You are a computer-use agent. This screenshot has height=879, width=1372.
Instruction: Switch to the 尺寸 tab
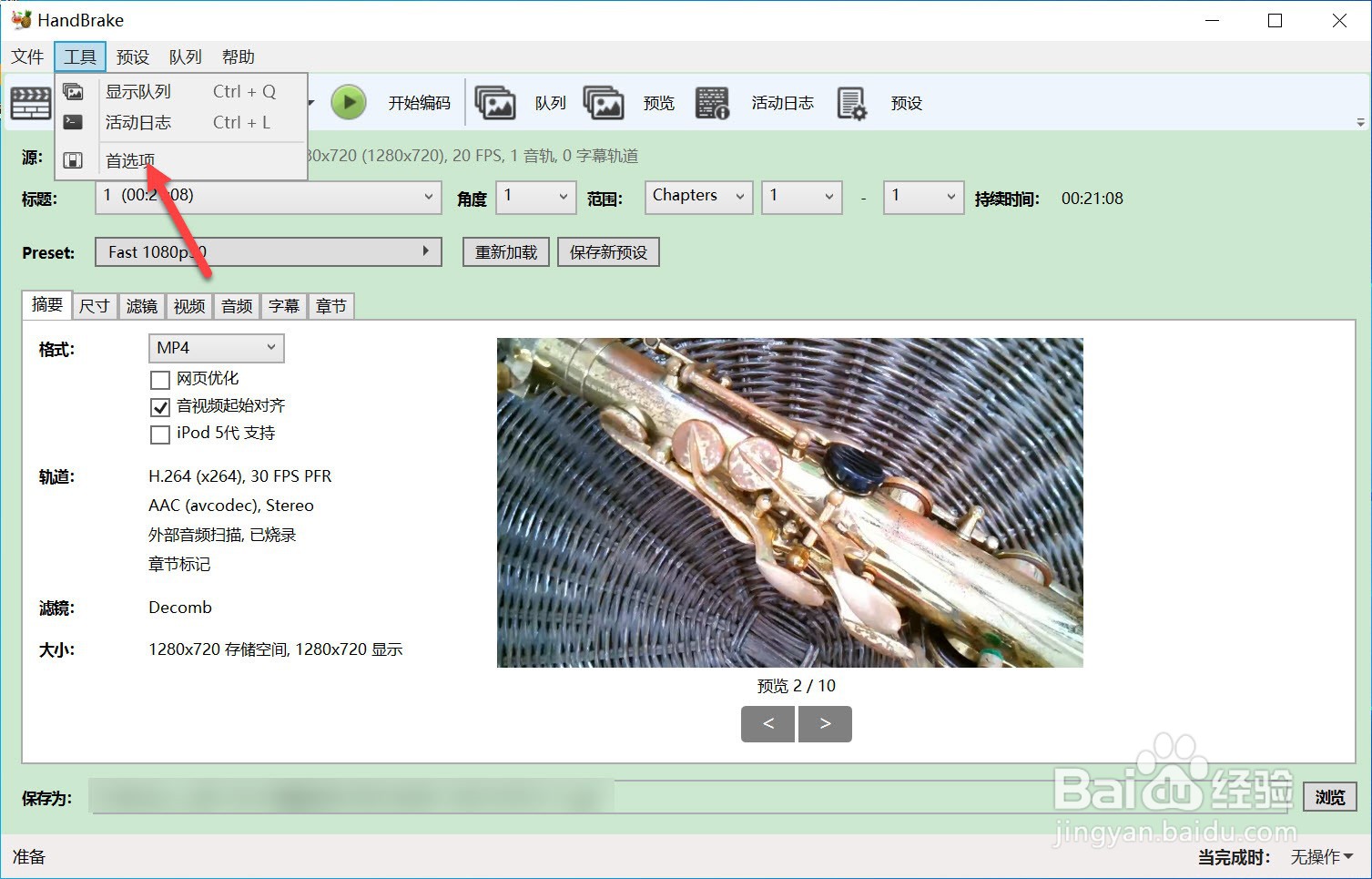(x=95, y=306)
